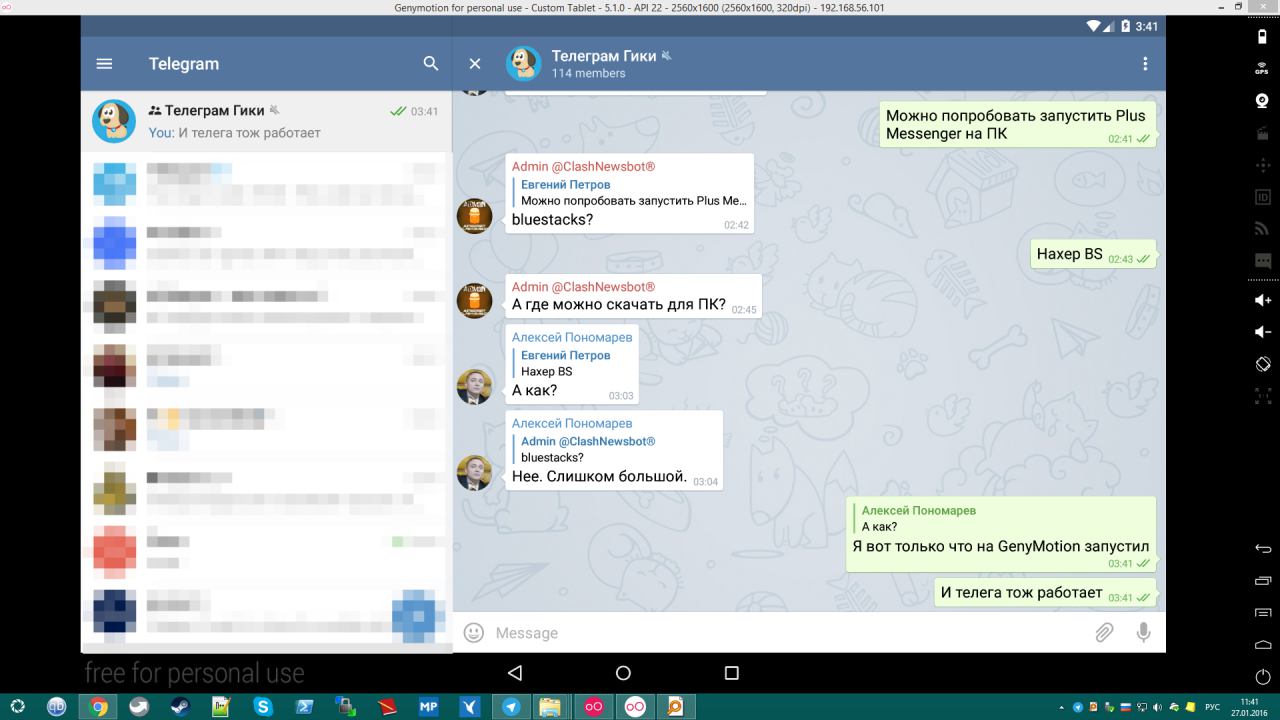Open Алексей avatar beside 'Нее. Слишком большой.'
This screenshot has width=1280, height=720.
(474, 473)
